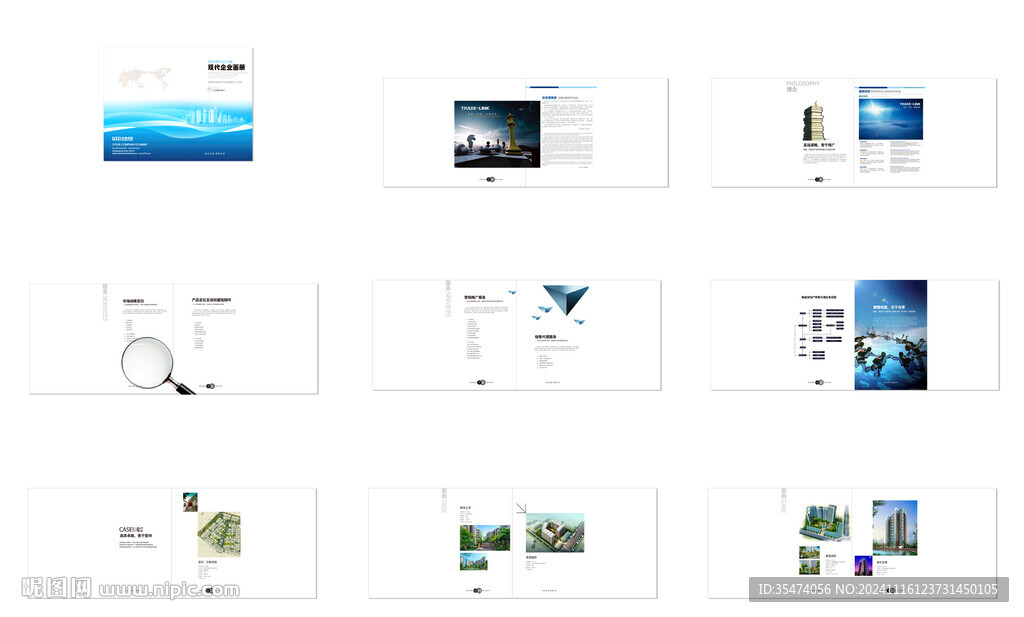Open the garden courtyard photo
The image size is (1024, 617).
[x=485, y=538]
